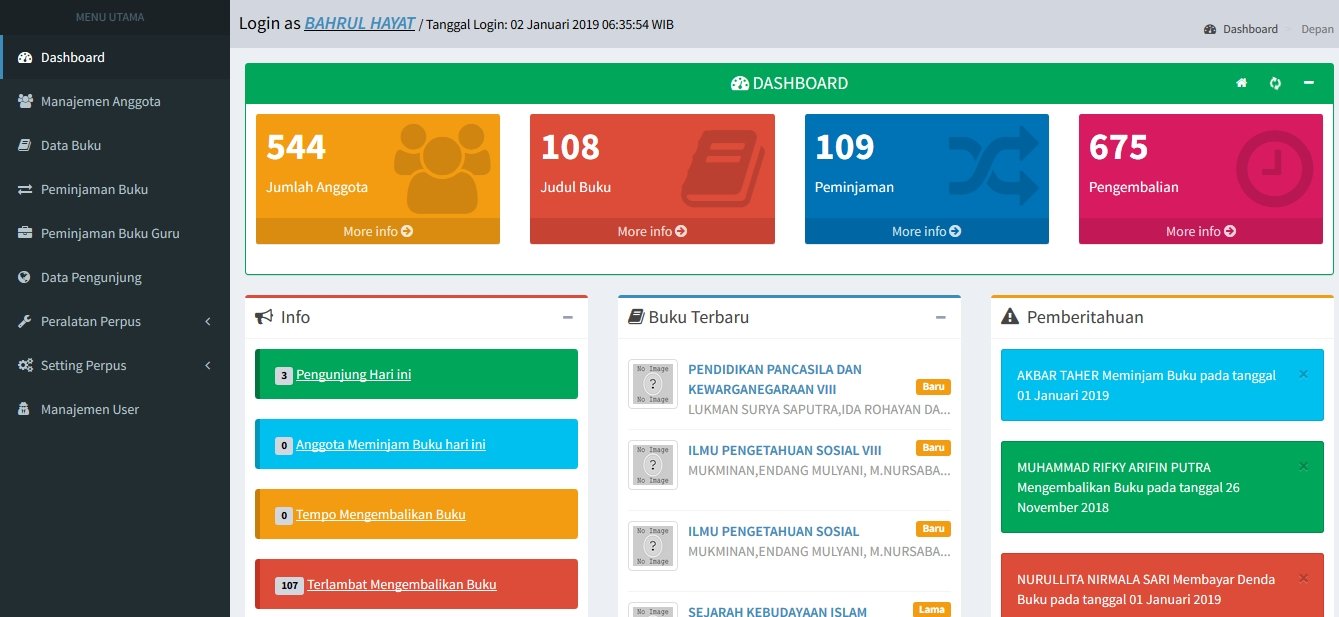Viewport: 1339px width, 617px height.
Task: Dismiss the AKBAR TAHER notification
Action: [1302, 374]
